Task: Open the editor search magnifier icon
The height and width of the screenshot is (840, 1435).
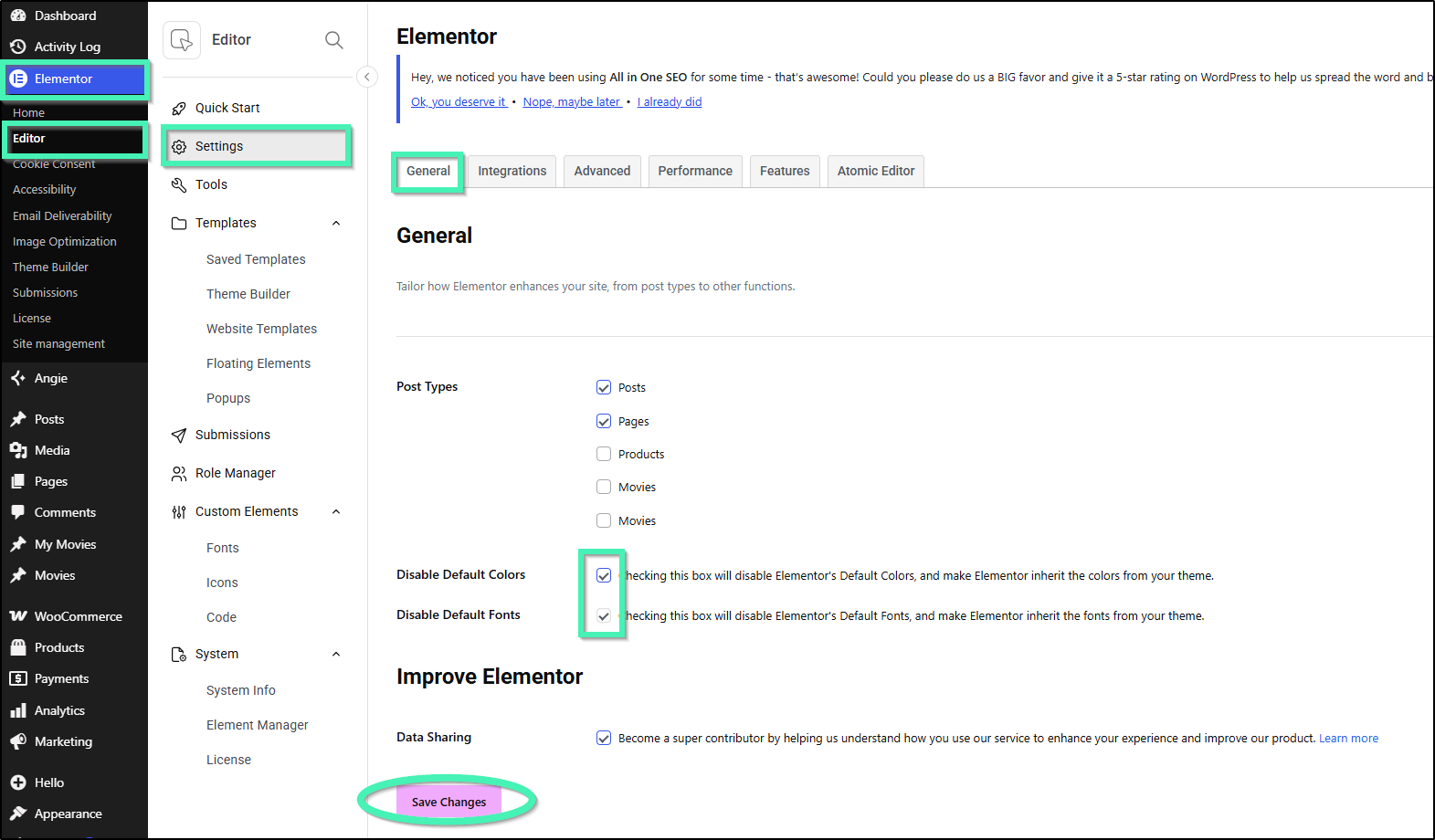Action: click(x=334, y=40)
